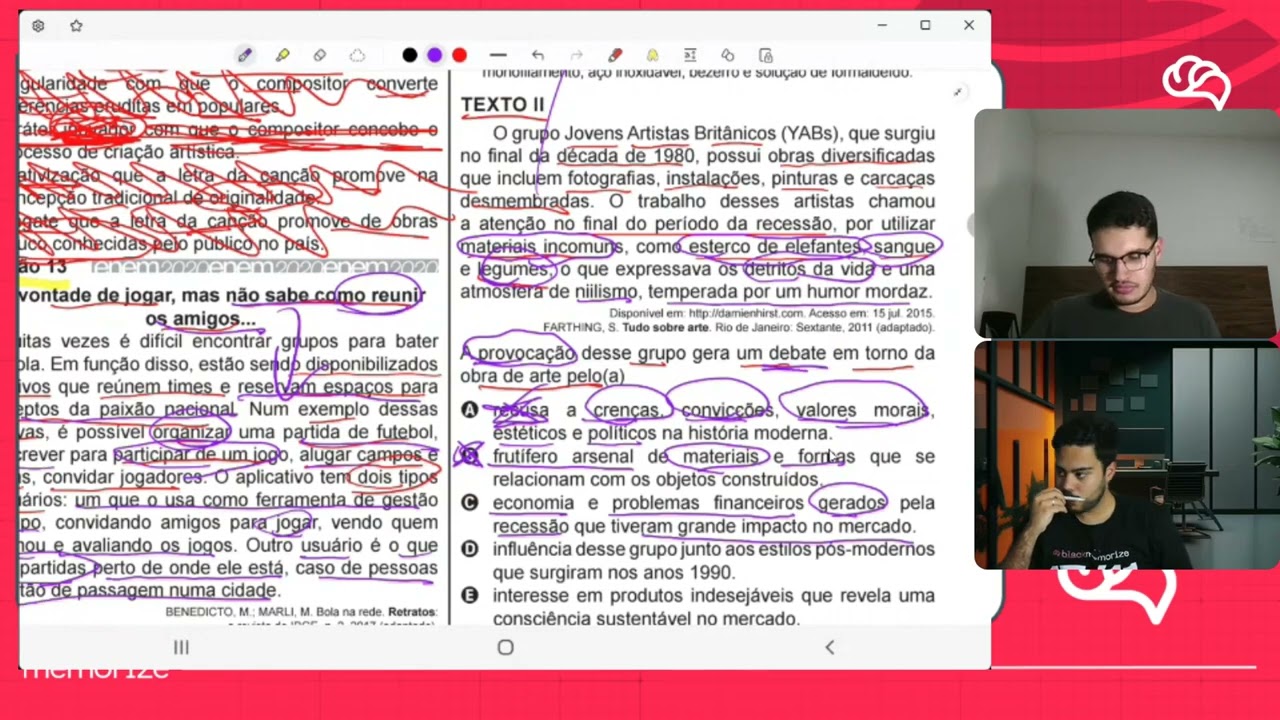Click the 'TEXTO II' heading
The height and width of the screenshot is (720, 1280).
click(x=503, y=104)
